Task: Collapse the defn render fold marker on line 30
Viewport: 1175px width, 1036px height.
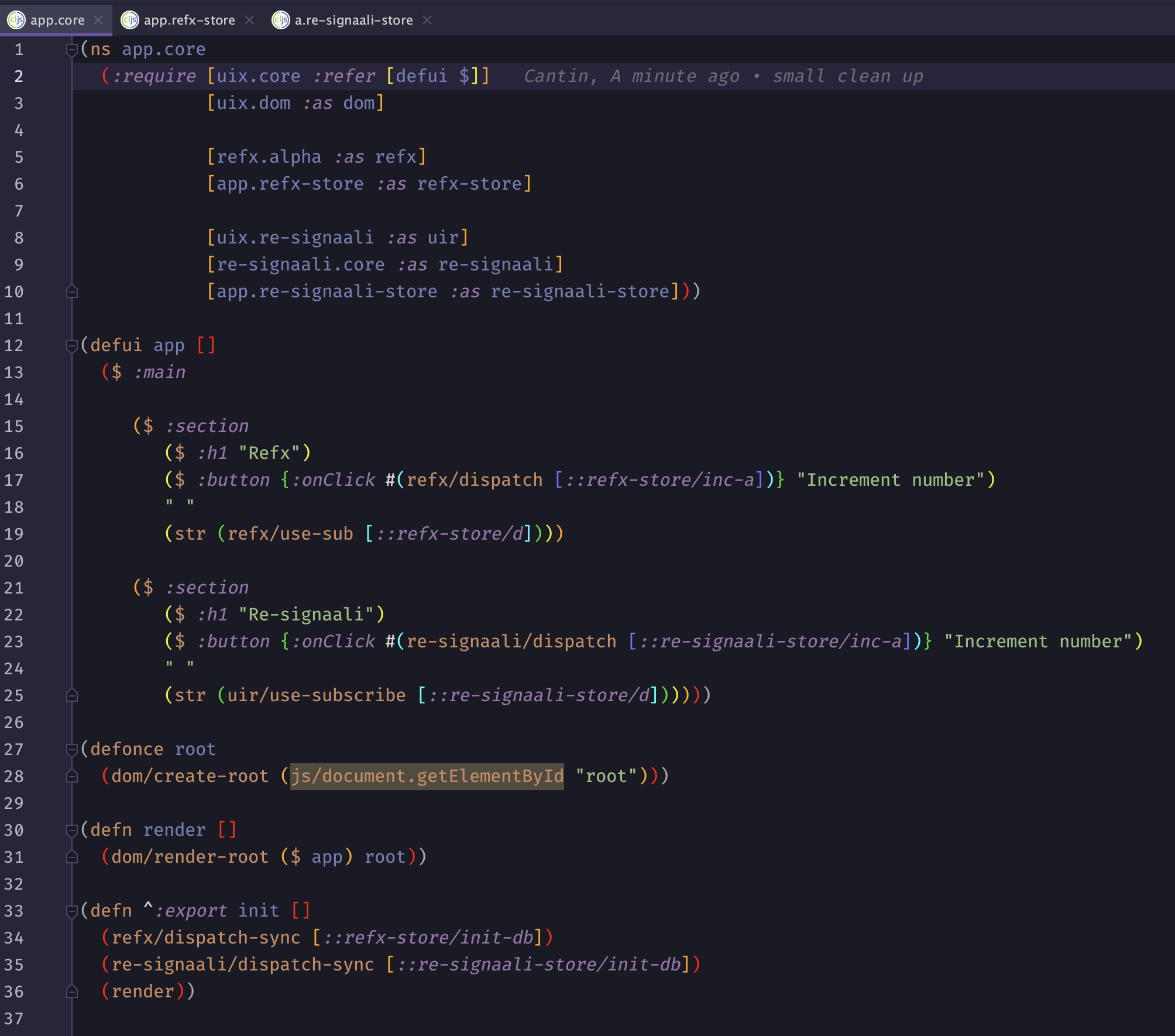Action: (x=72, y=831)
